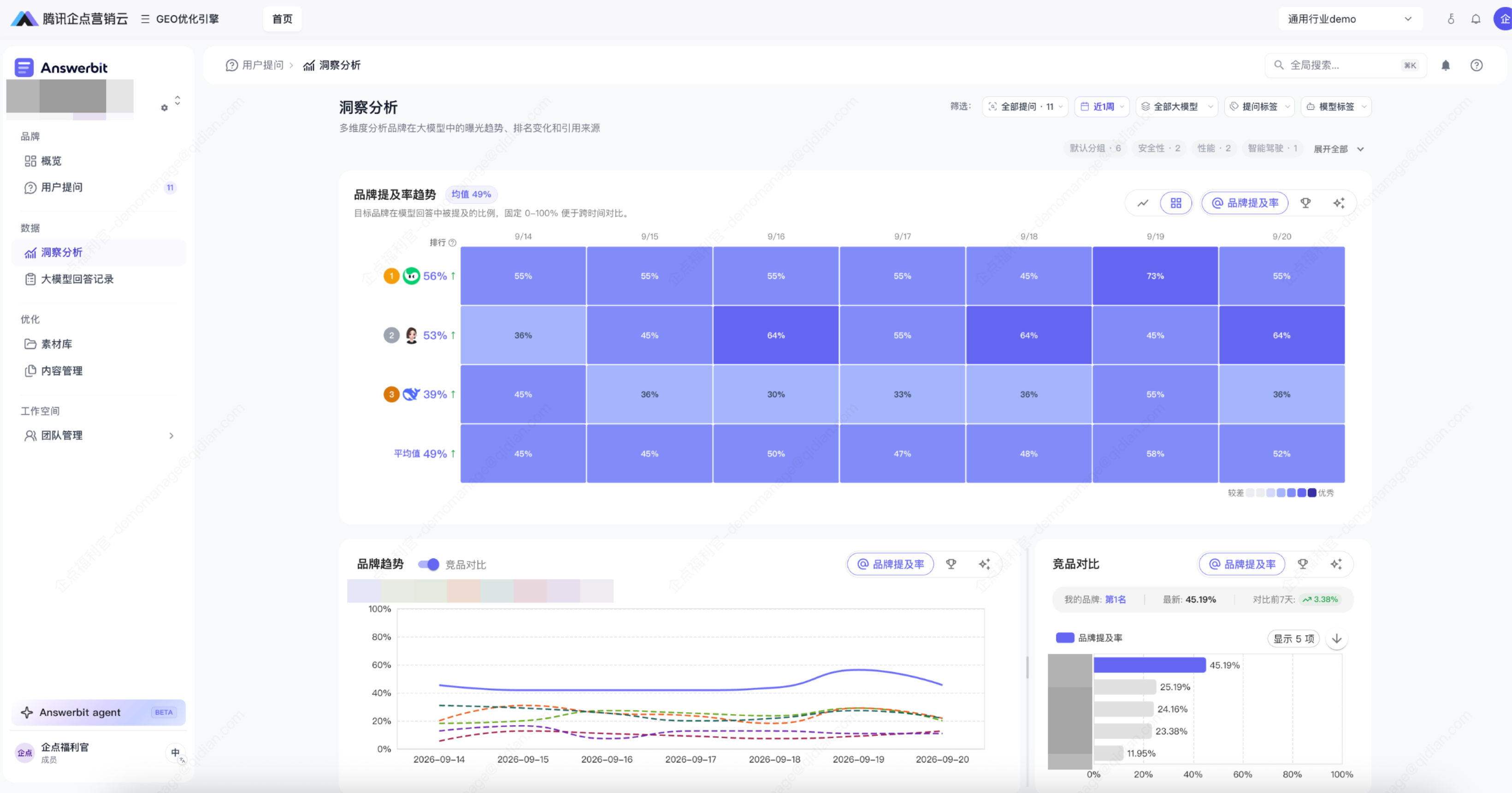Open the notification bell beside 全局搜索
Viewport: 1512px width, 793px height.
coord(1446,65)
